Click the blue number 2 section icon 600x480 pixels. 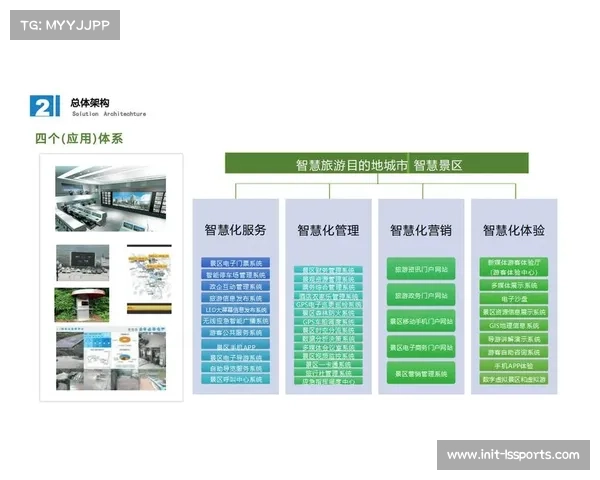45,106
